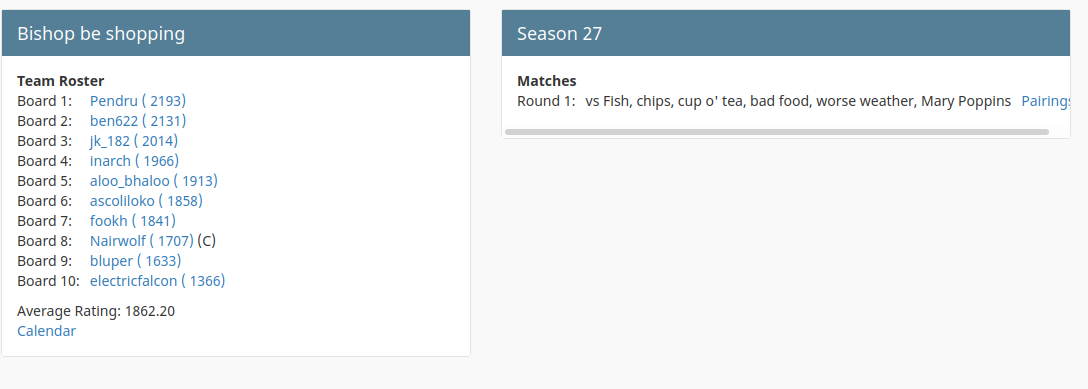Viewport: 1088px width, 389px height.
Task: Open bluper on Board 9
Action: point(135,261)
